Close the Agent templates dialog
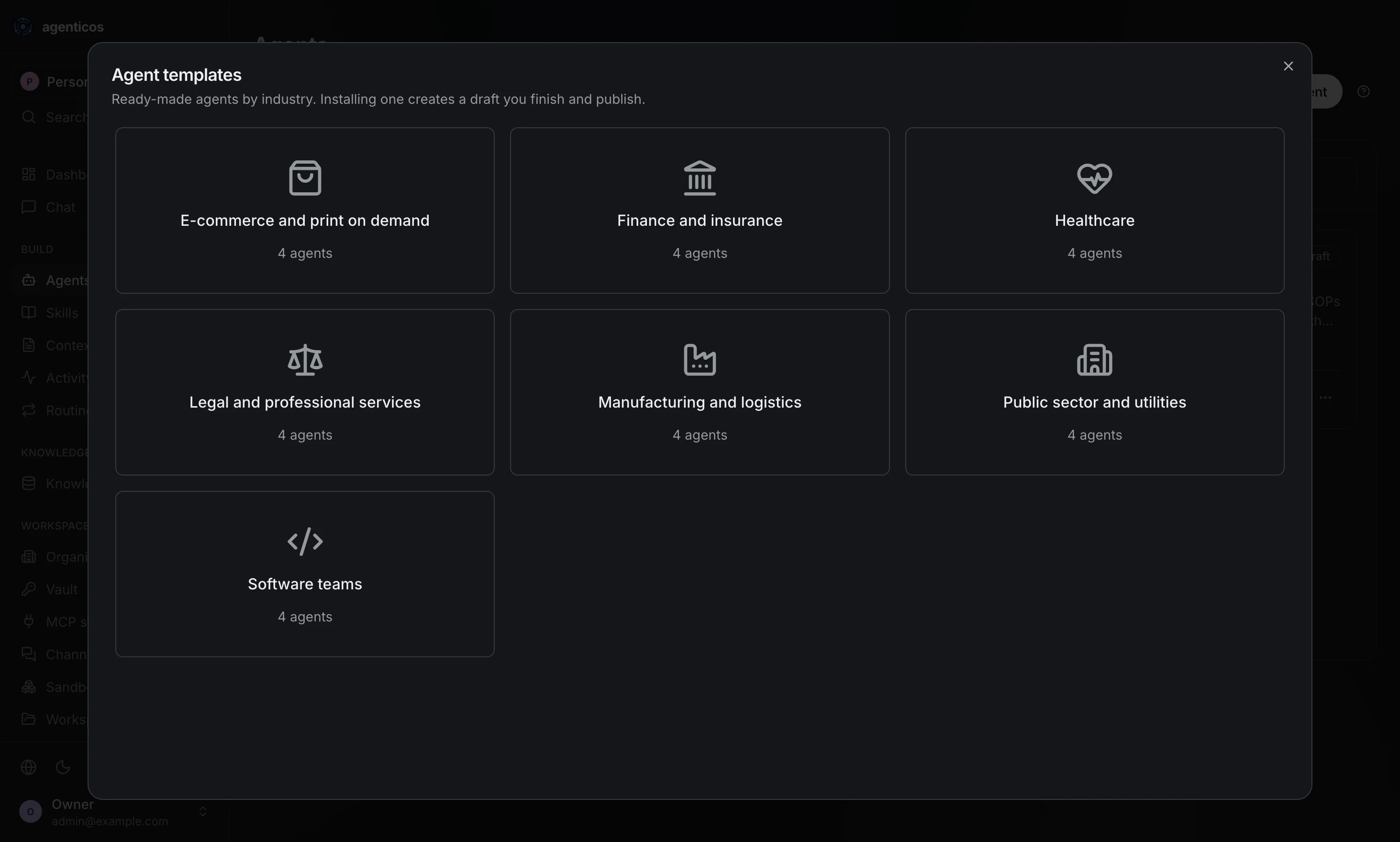The width and height of the screenshot is (1400, 842). (1288, 66)
